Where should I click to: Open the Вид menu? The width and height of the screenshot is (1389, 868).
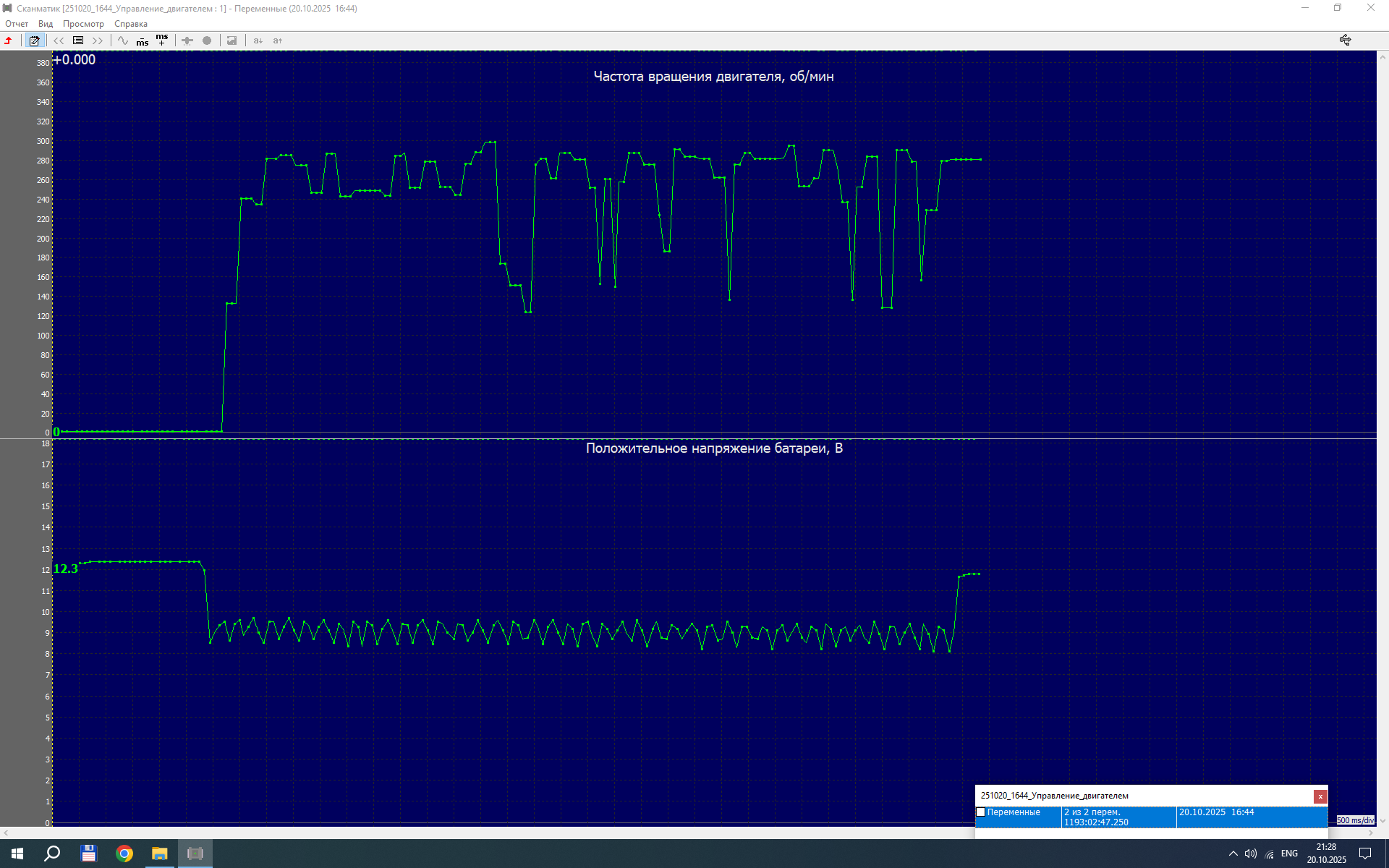click(x=46, y=24)
